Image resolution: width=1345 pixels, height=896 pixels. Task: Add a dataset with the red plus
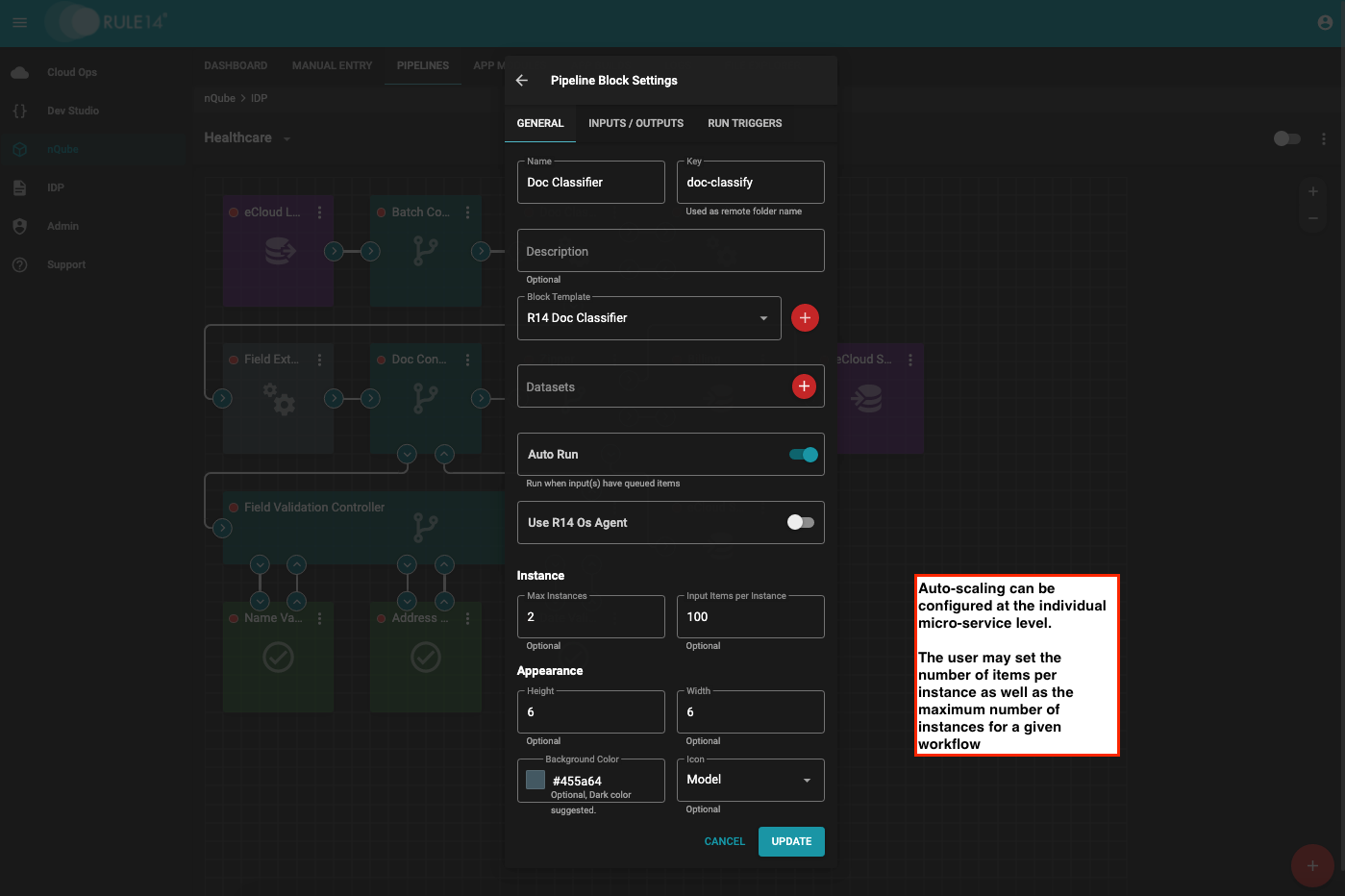pyautogui.click(x=804, y=386)
